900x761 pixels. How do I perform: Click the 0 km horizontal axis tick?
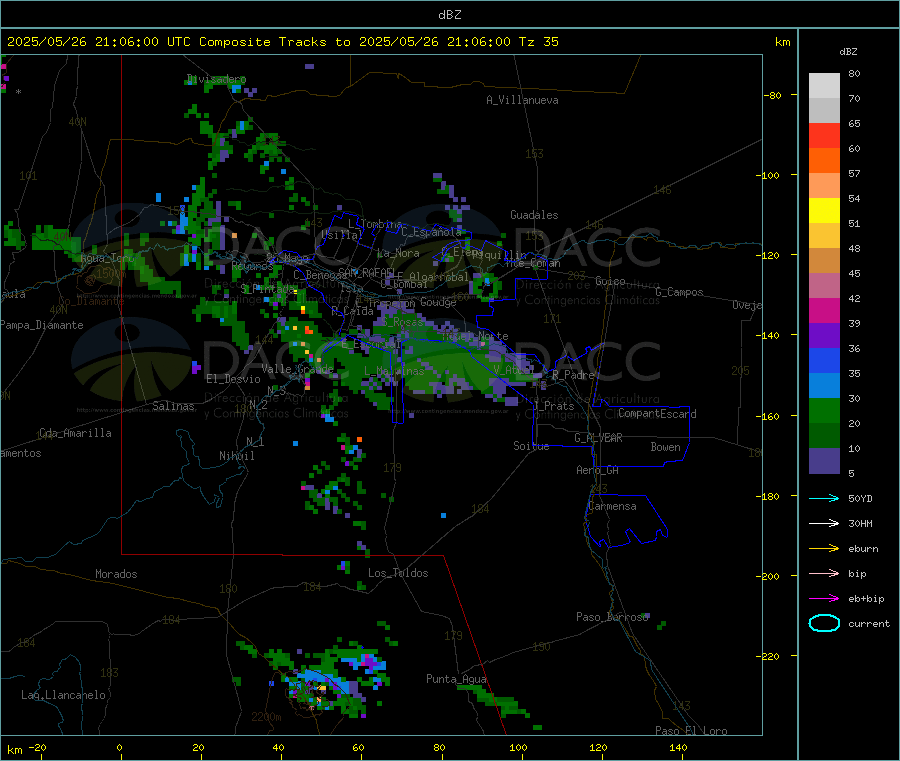tap(119, 748)
